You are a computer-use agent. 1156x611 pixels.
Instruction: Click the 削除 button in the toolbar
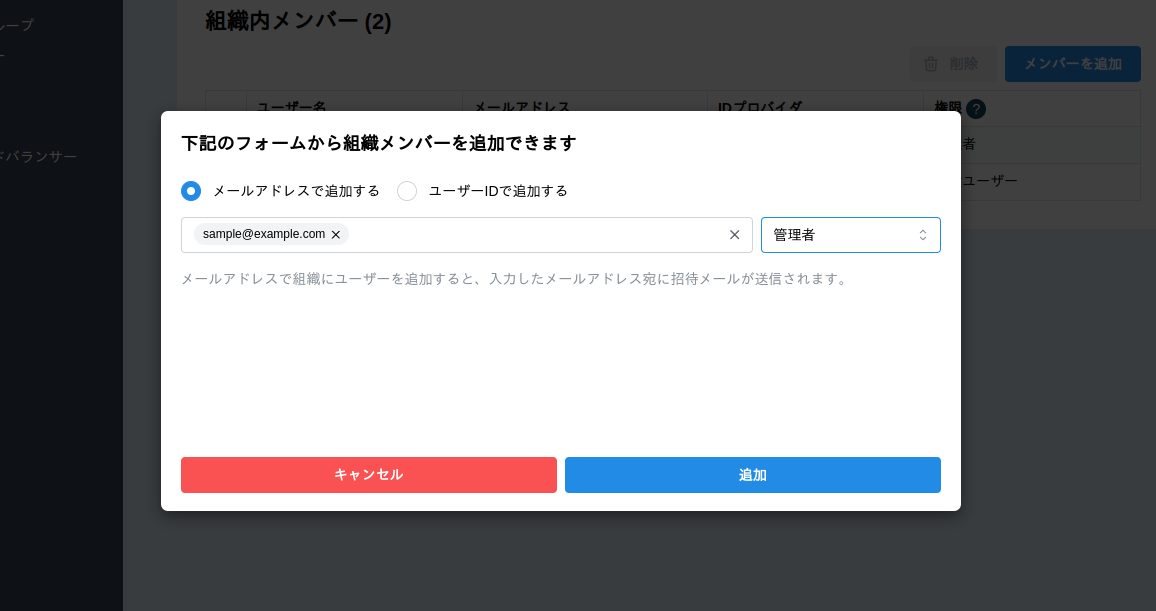tap(953, 63)
